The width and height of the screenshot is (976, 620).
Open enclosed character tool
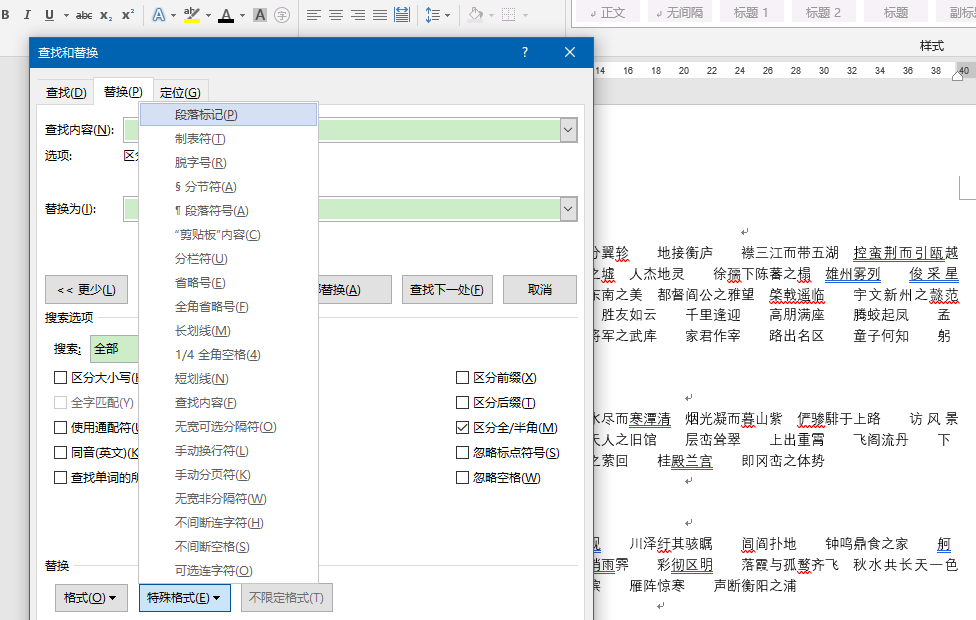click(x=282, y=15)
